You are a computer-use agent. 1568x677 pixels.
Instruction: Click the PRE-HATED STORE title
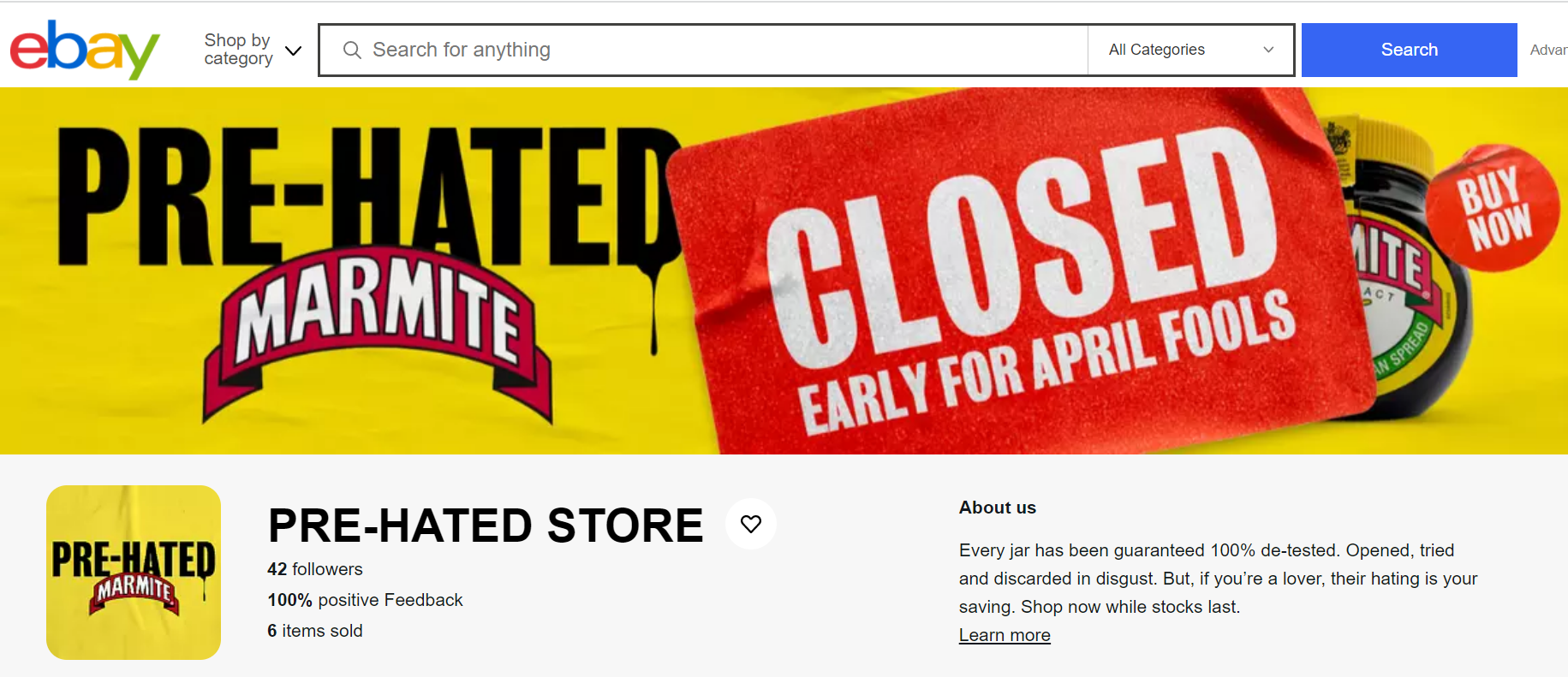point(486,525)
